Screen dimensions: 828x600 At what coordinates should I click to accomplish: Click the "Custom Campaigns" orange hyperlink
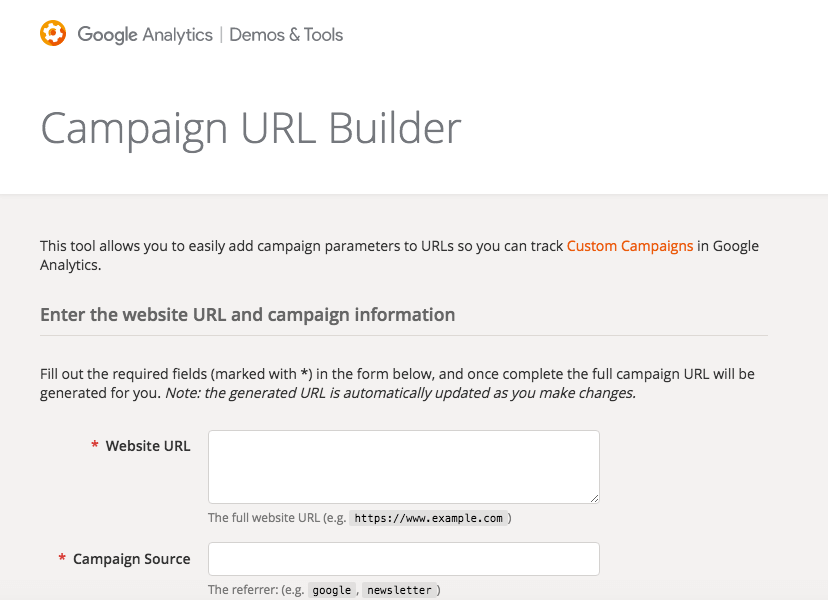[629, 245]
